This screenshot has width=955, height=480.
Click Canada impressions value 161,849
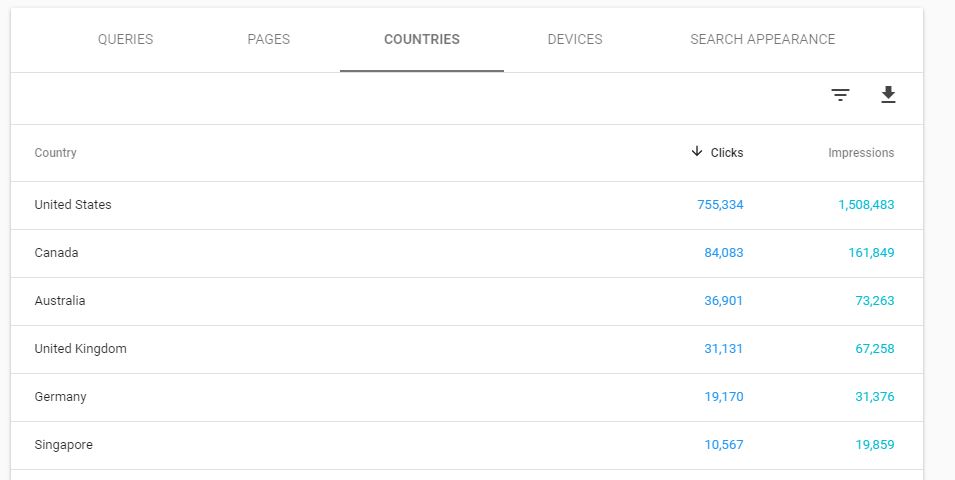tap(871, 253)
